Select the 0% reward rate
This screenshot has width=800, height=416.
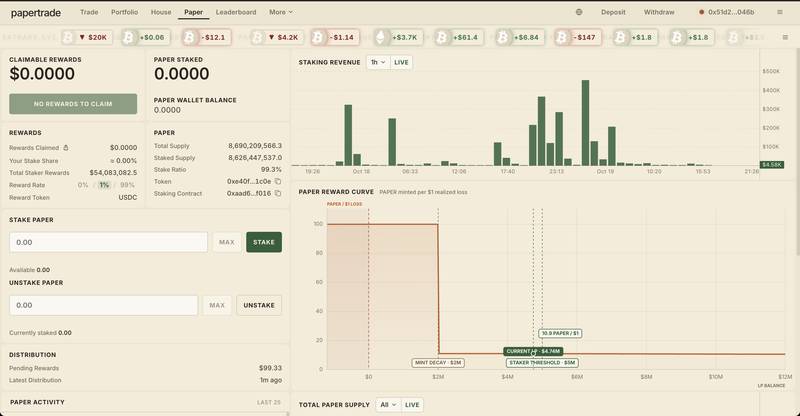click(83, 185)
